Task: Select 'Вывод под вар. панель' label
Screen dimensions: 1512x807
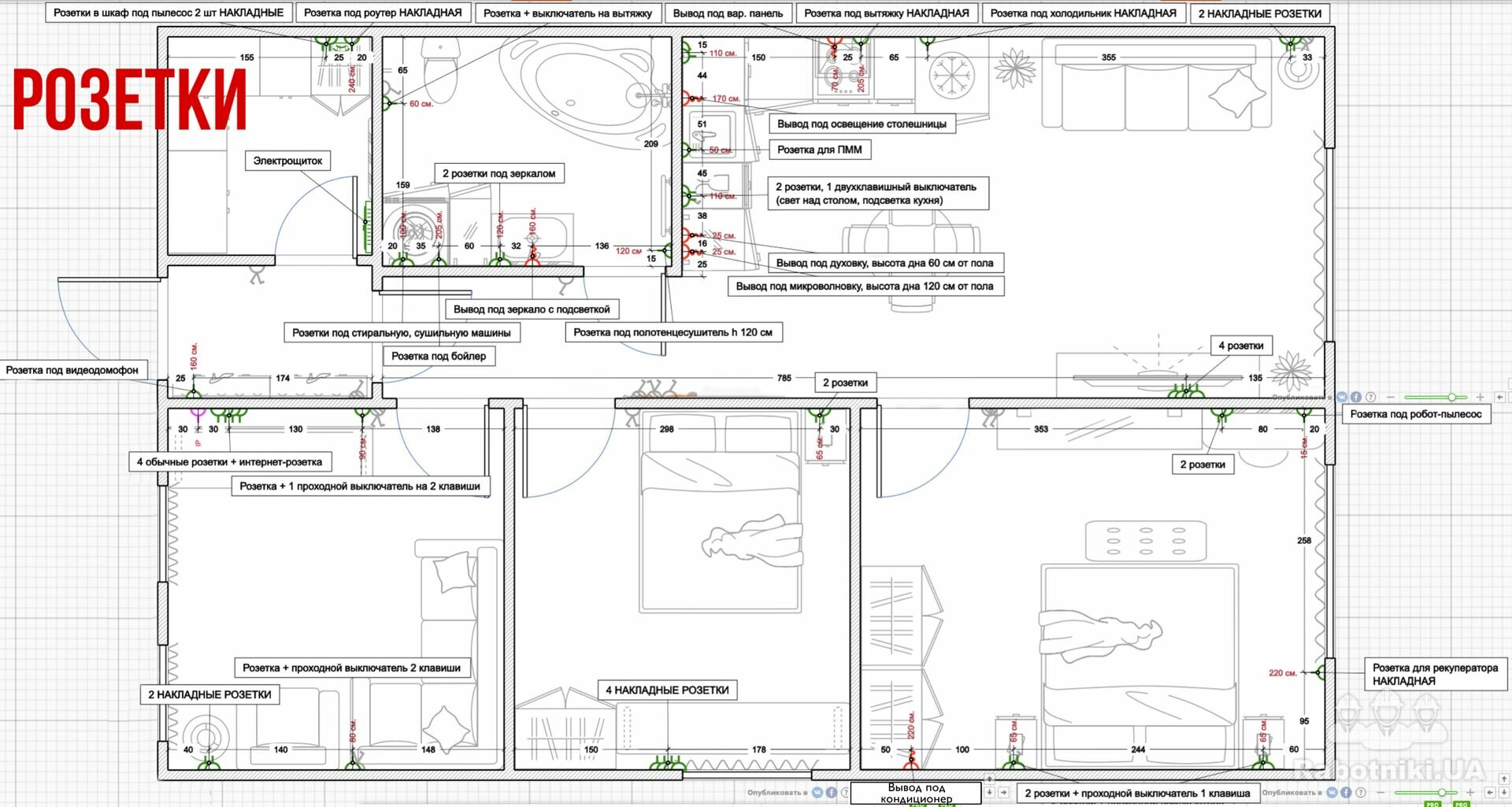Action: [x=728, y=13]
